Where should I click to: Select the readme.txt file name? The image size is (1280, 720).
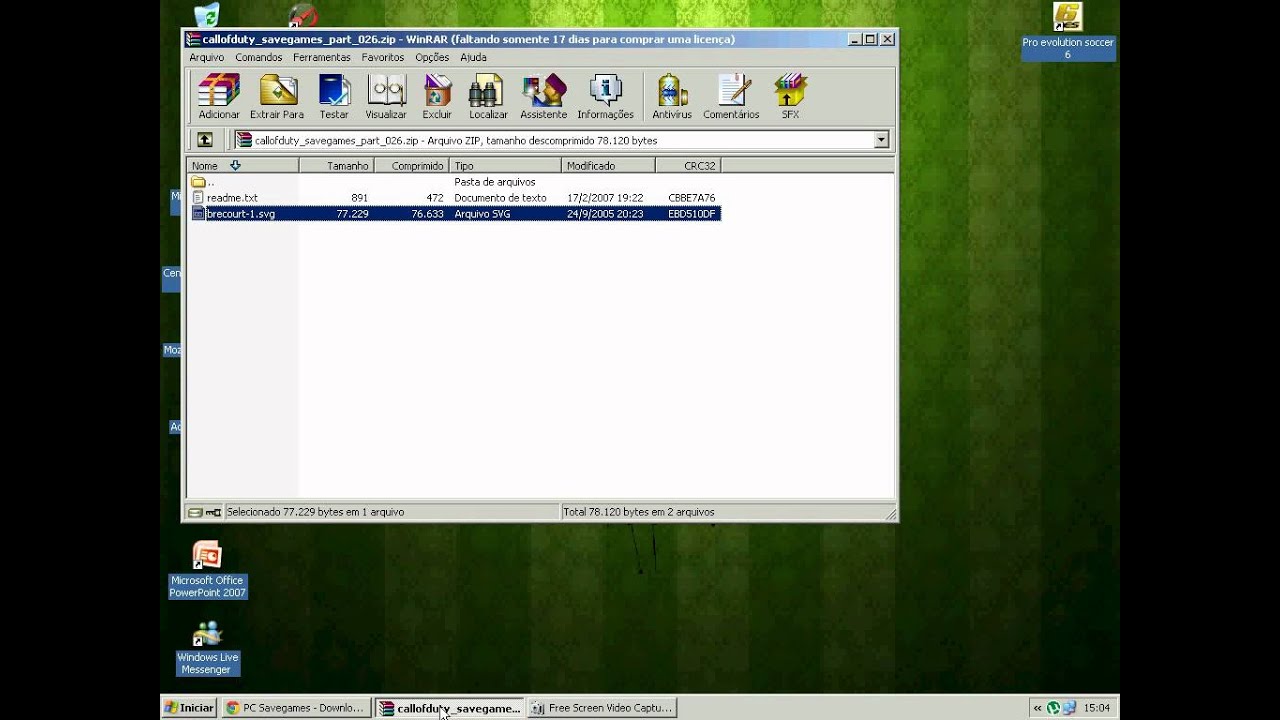(232, 198)
